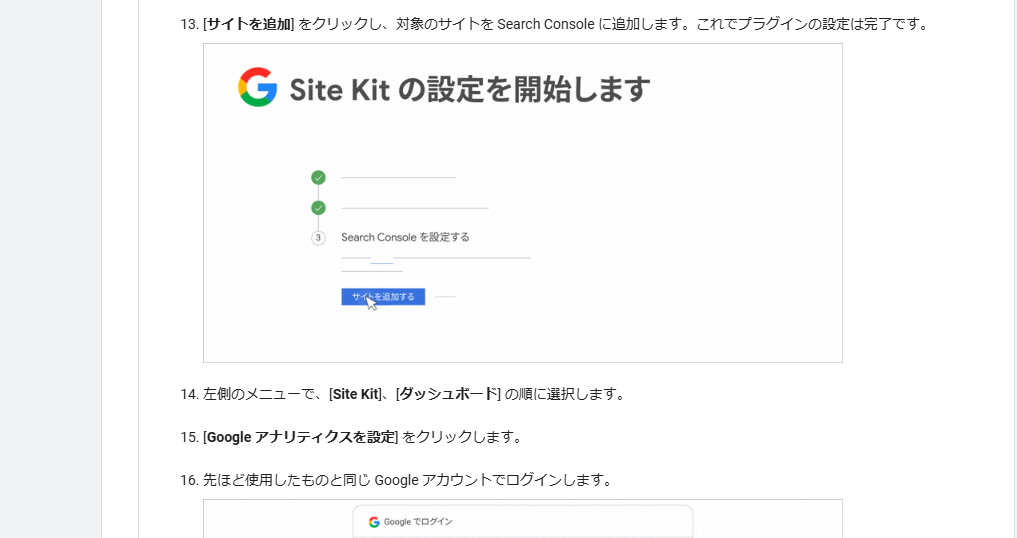Image resolution: width=1017 pixels, height=538 pixels.
Task: Click the bold [サイトを追加] text in step 13
Action: click(x=249, y=23)
